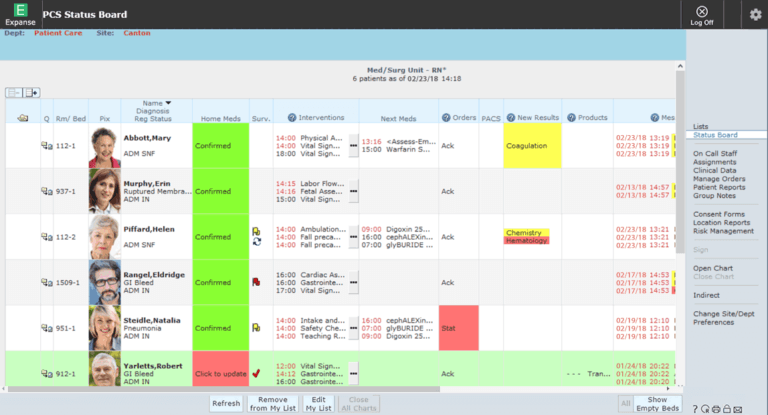Expand interventions ellipsis for Abbott, Mary
Screen dimensions: 768x415
click(352, 146)
